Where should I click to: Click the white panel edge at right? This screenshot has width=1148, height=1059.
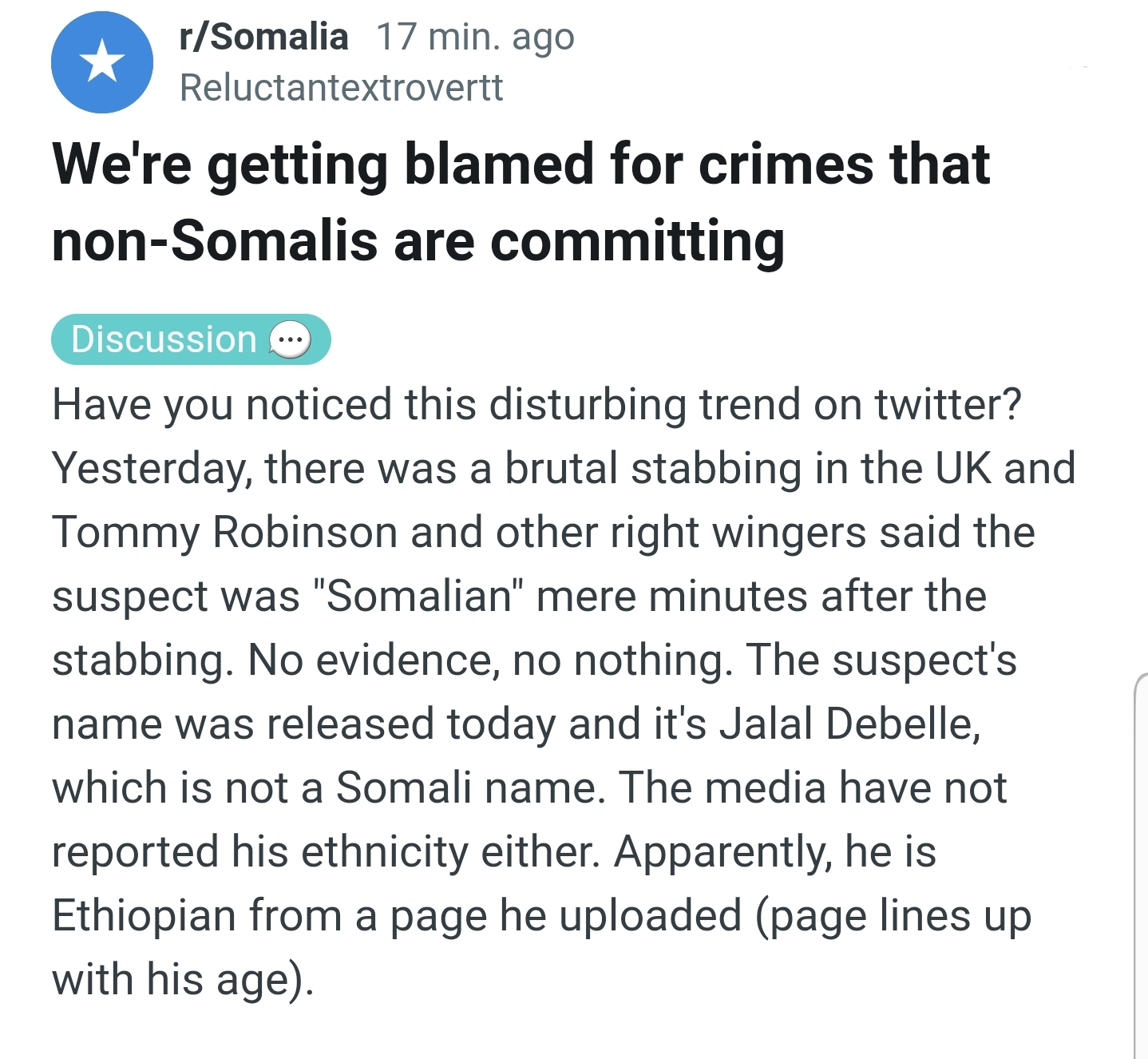pos(1141,867)
